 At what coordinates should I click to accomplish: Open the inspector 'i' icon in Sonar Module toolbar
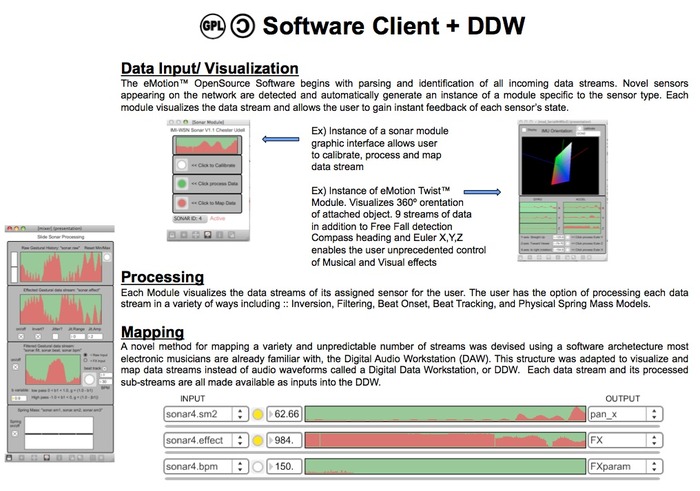220,235
